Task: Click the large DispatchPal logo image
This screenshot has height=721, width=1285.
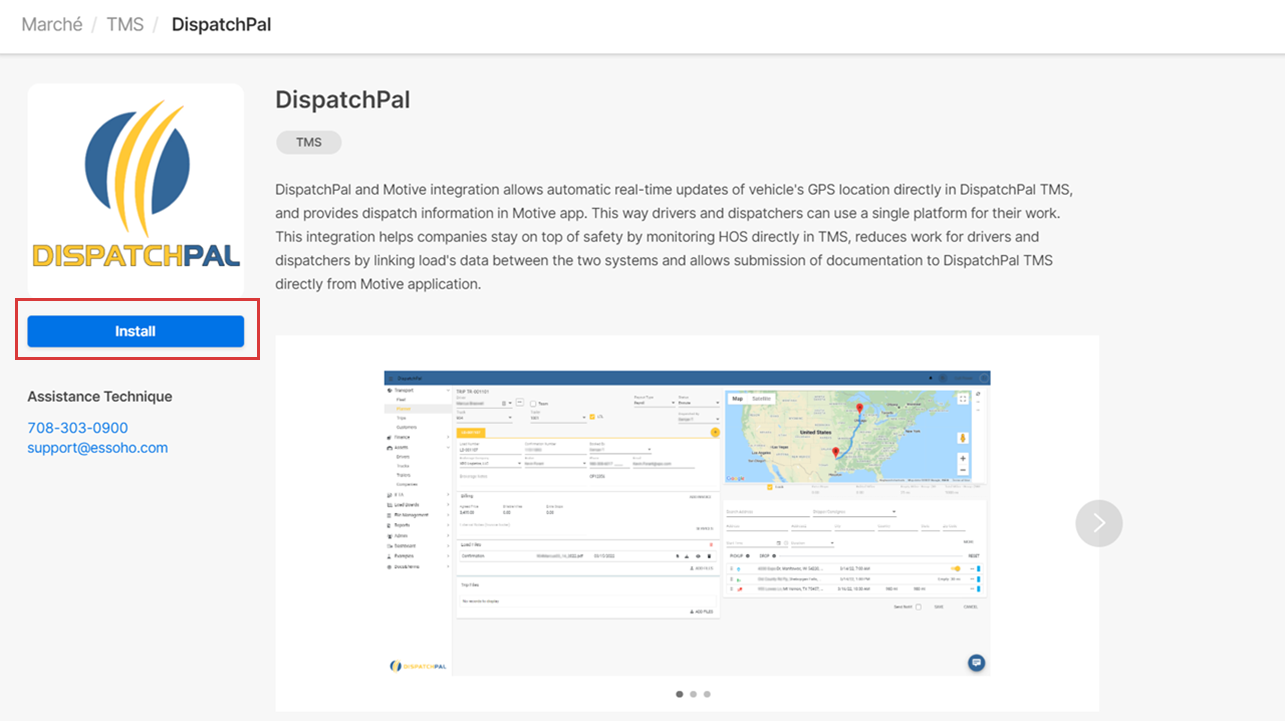Action: pyautogui.click(x=136, y=188)
